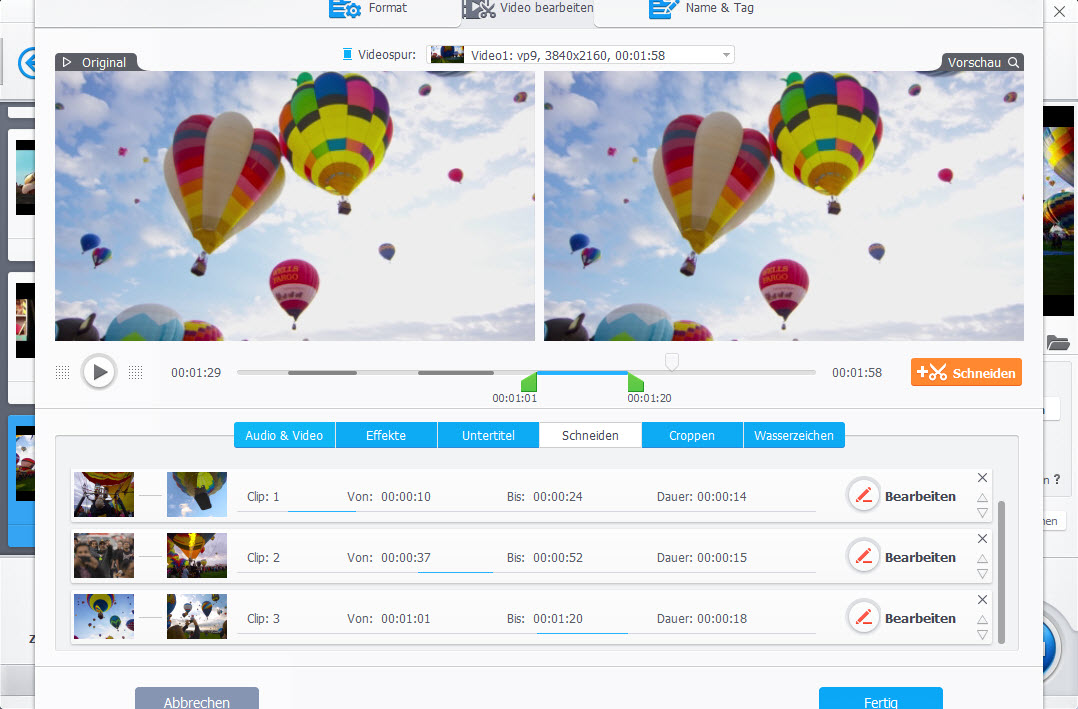
Task: Open the Audio & Video tab
Action: pyautogui.click(x=284, y=435)
